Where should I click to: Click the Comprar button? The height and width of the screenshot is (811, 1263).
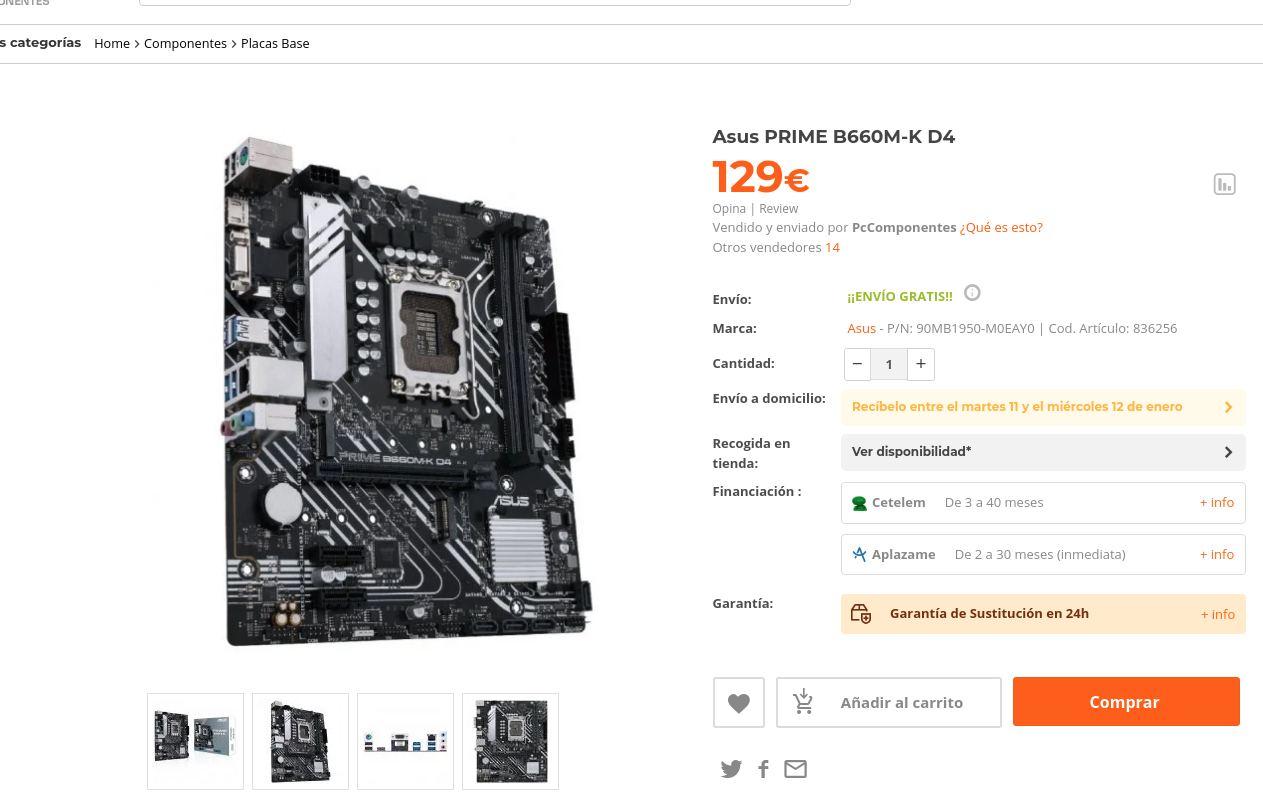1126,702
